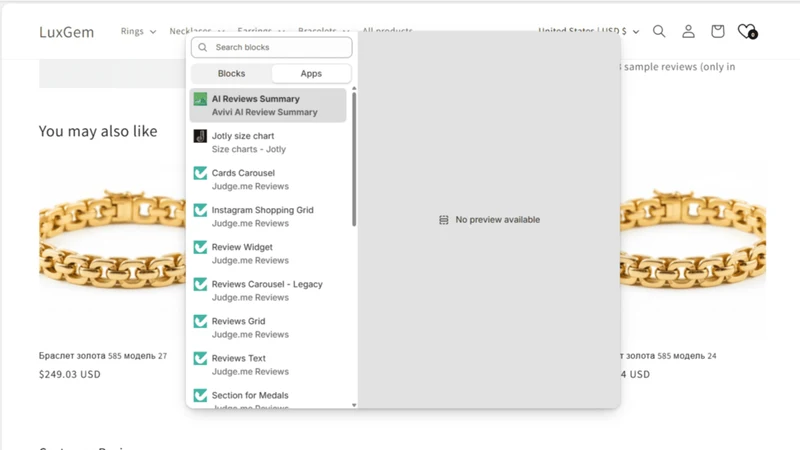Select the Instagram Shopping Grid block
This screenshot has width=800, height=450.
tap(268, 217)
